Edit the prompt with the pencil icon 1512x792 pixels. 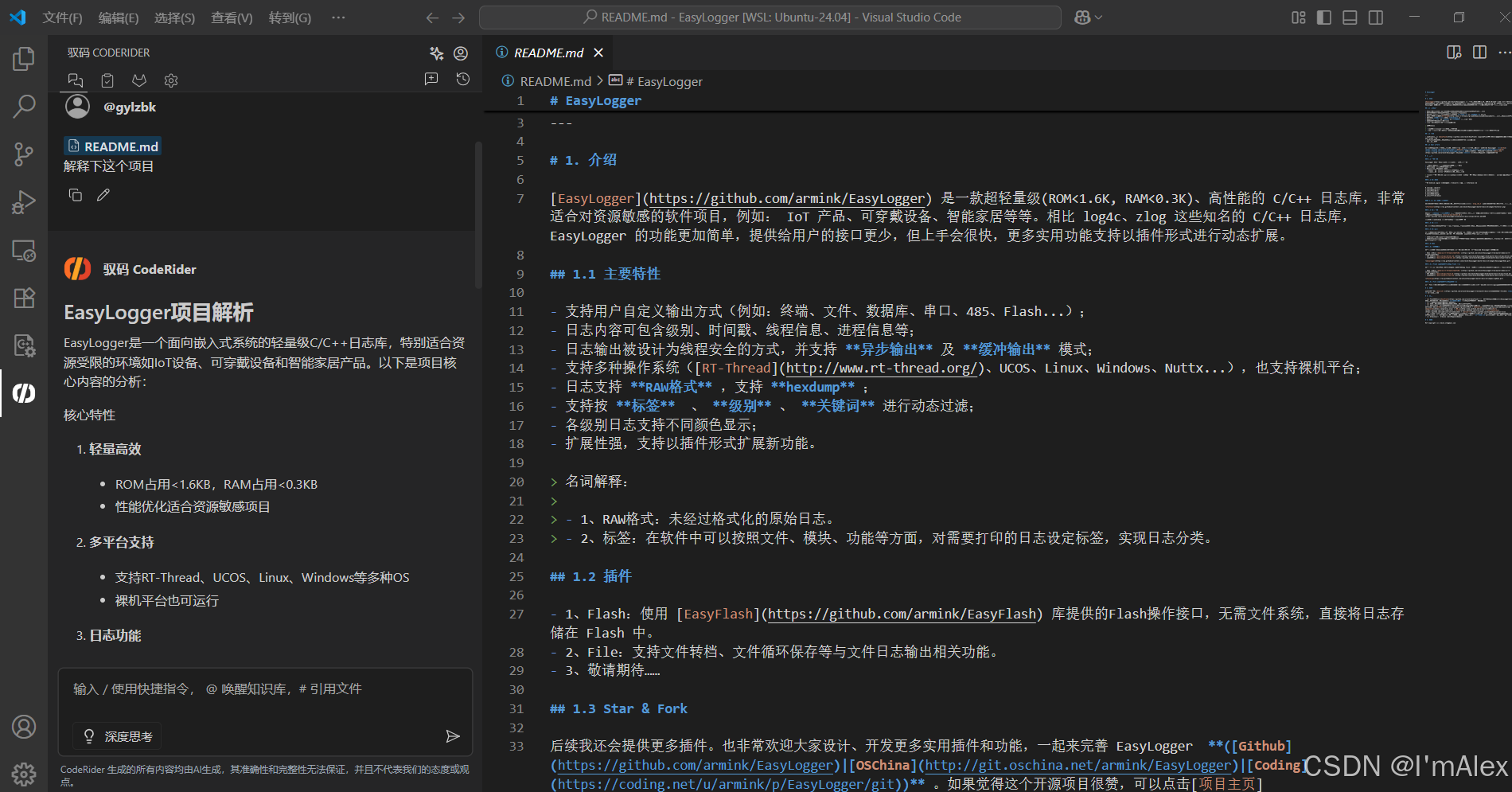point(103,194)
